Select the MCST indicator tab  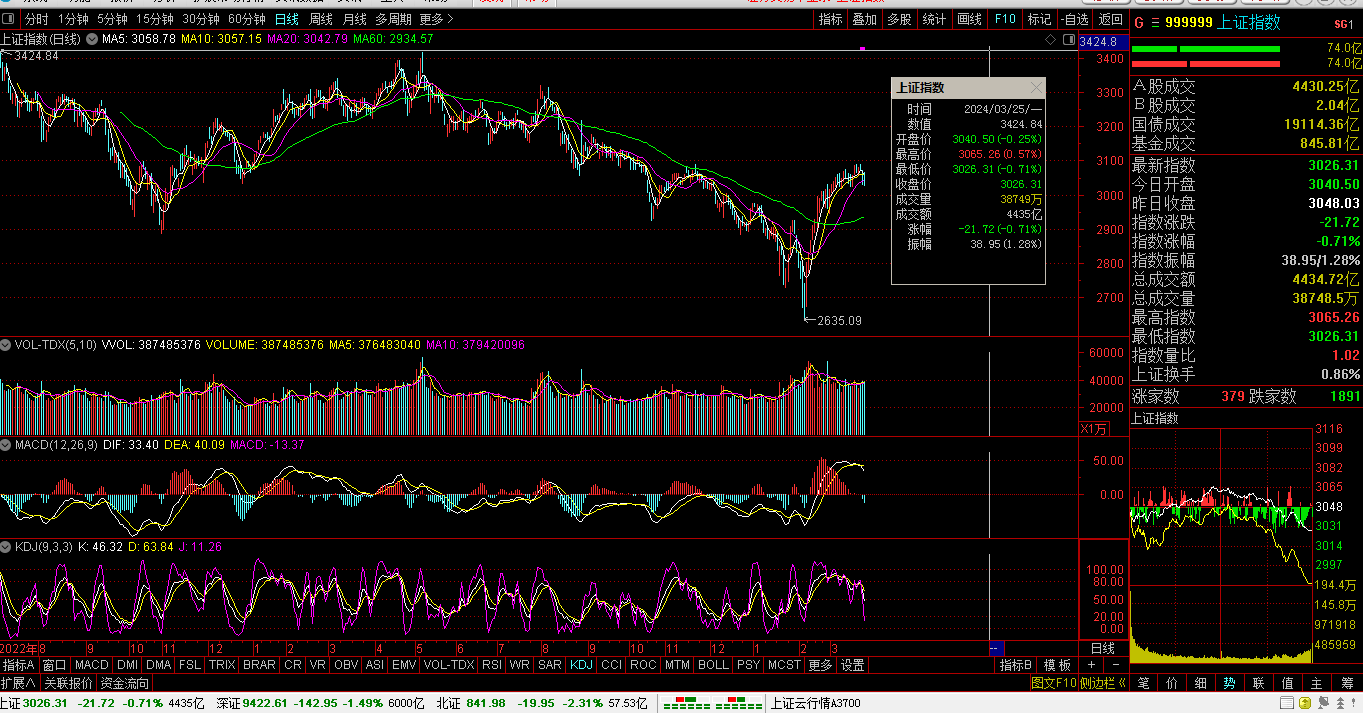(x=785, y=665)
